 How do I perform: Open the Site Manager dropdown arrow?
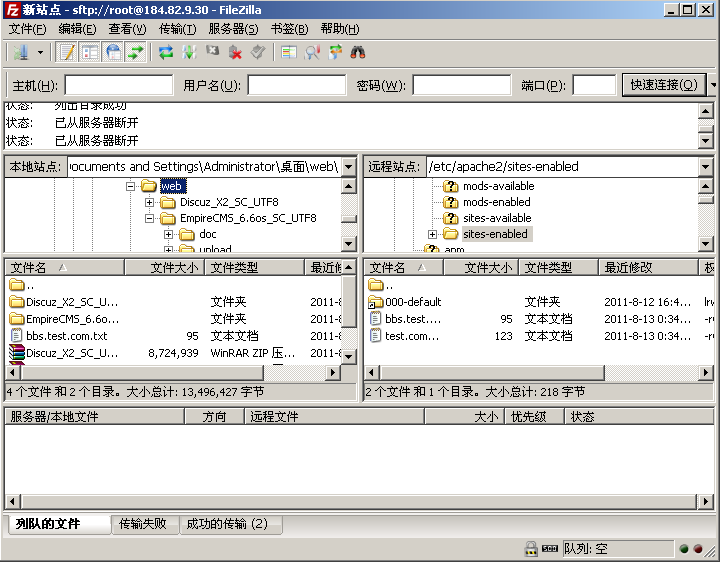[40, 52]
